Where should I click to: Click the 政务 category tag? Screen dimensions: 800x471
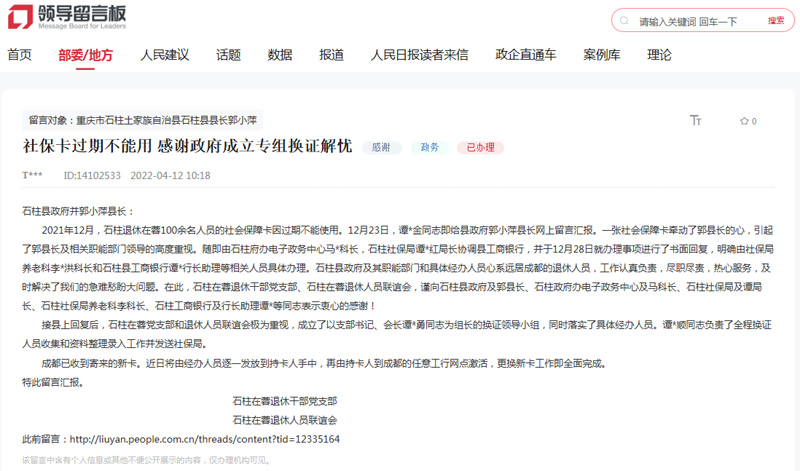point(430,147)
